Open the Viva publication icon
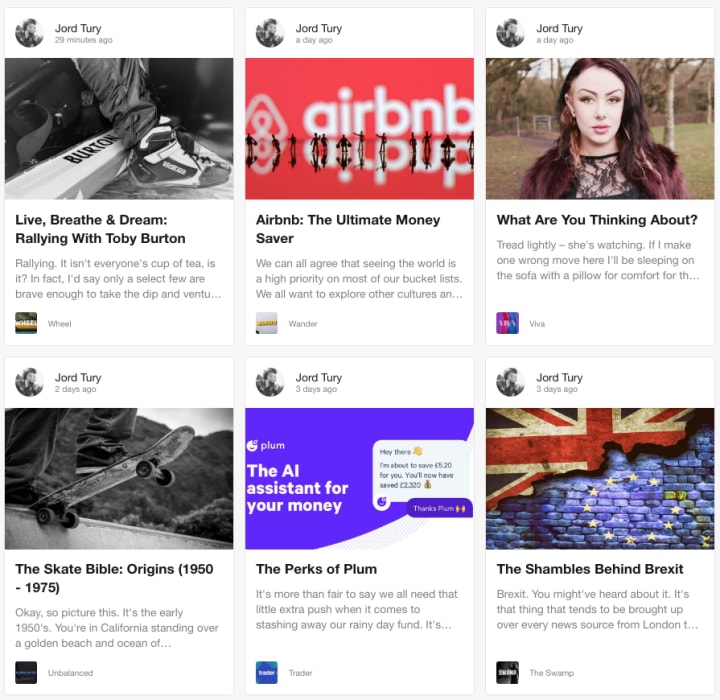720x700 pixels. click(x=507, y=323)
